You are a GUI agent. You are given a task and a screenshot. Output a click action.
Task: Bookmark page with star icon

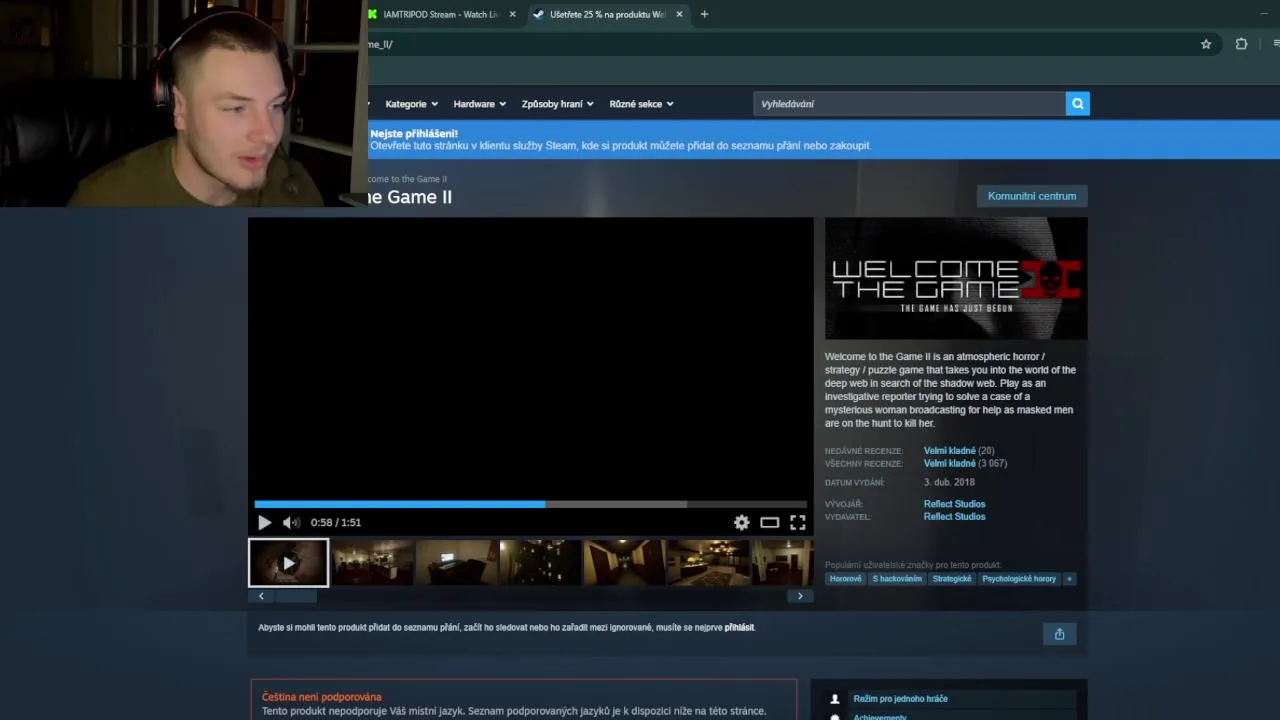(1206, 44)
